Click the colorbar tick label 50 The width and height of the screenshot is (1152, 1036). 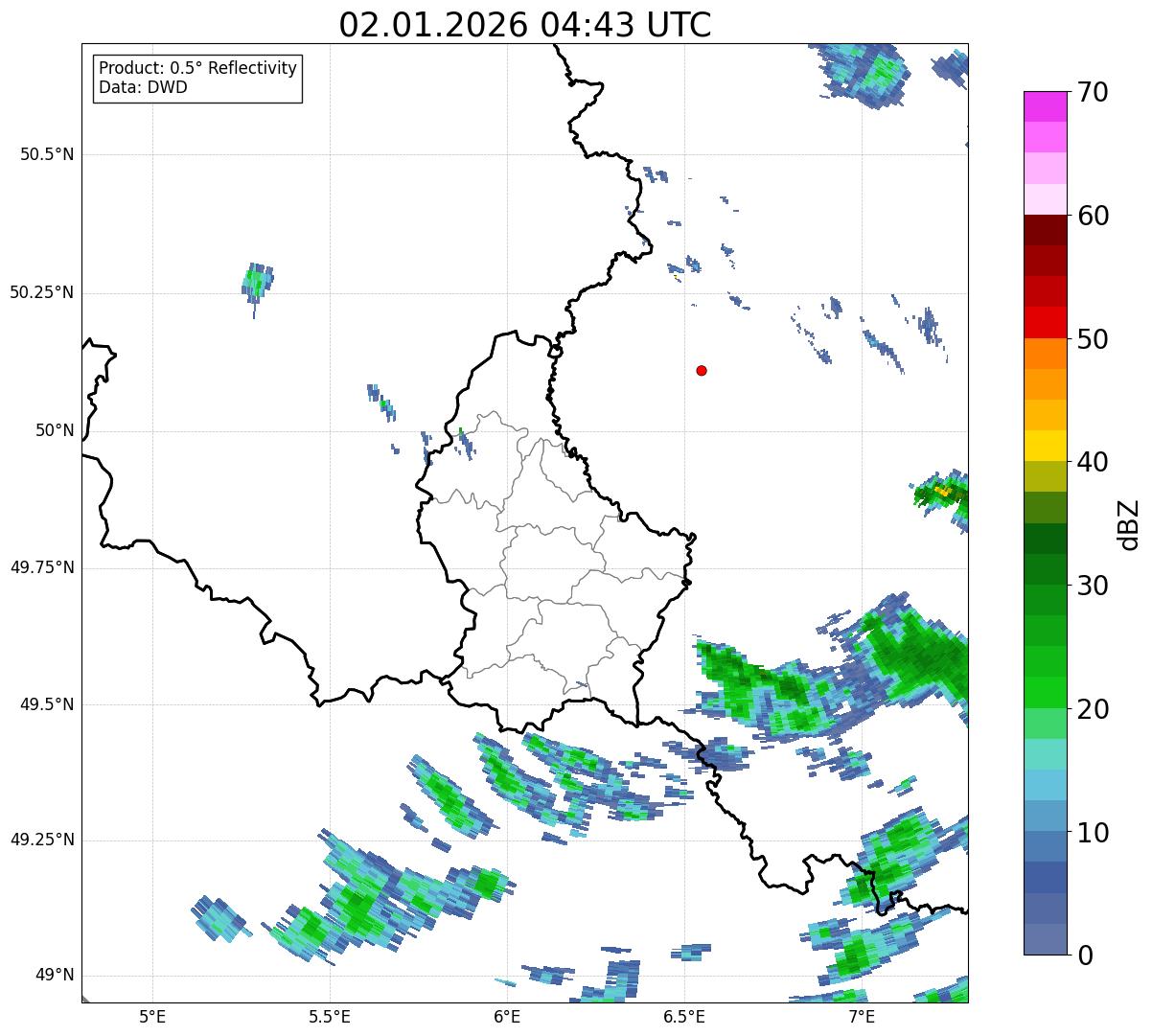click(1093, 339)
